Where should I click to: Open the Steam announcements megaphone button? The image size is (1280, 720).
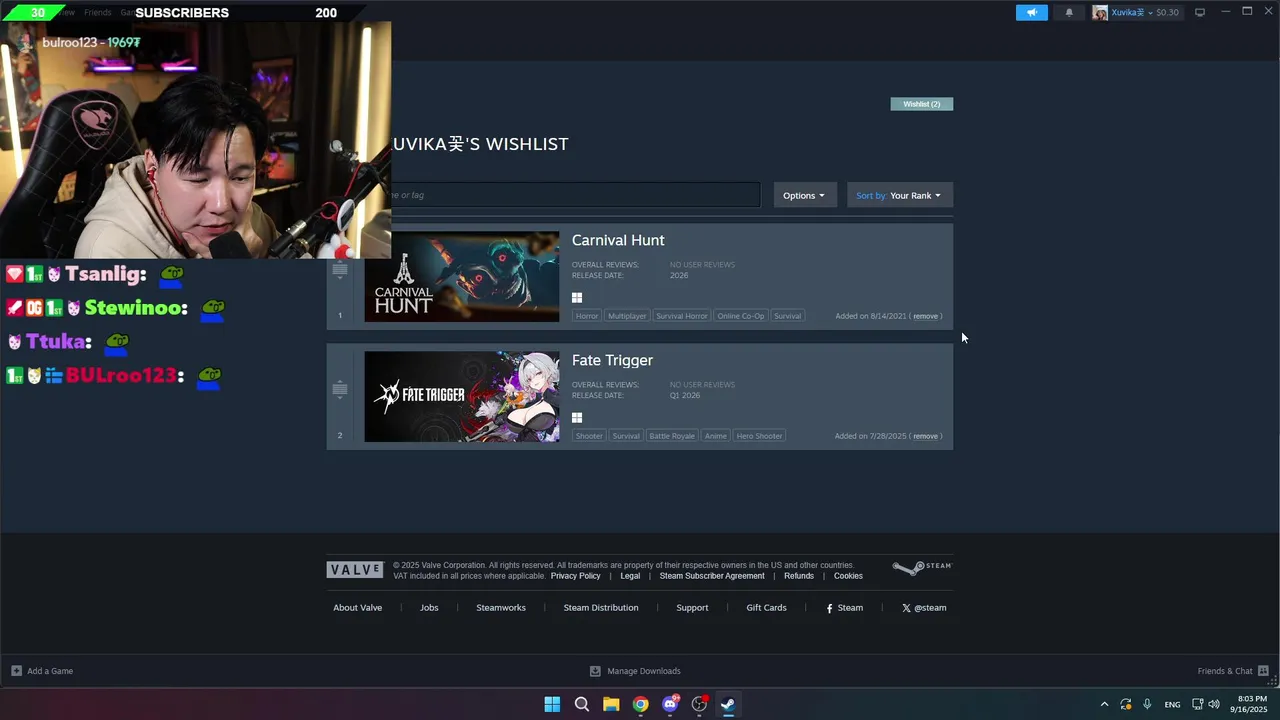click(1032, 12)
